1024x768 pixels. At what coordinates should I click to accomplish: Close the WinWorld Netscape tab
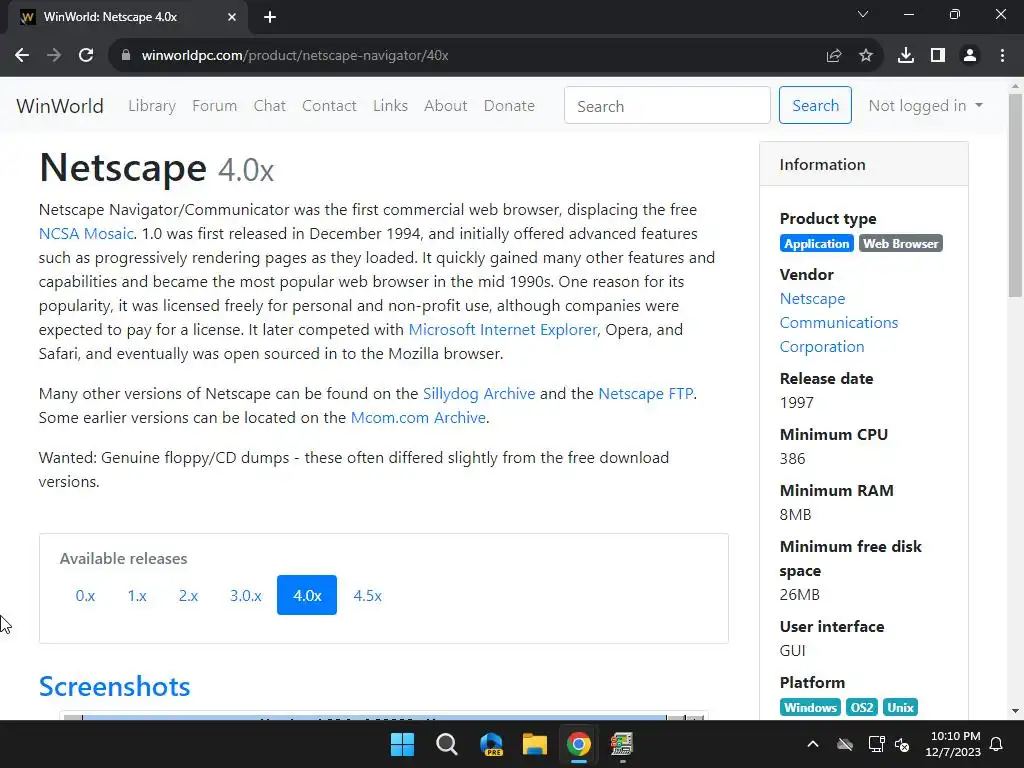click(x=232, y=17)
